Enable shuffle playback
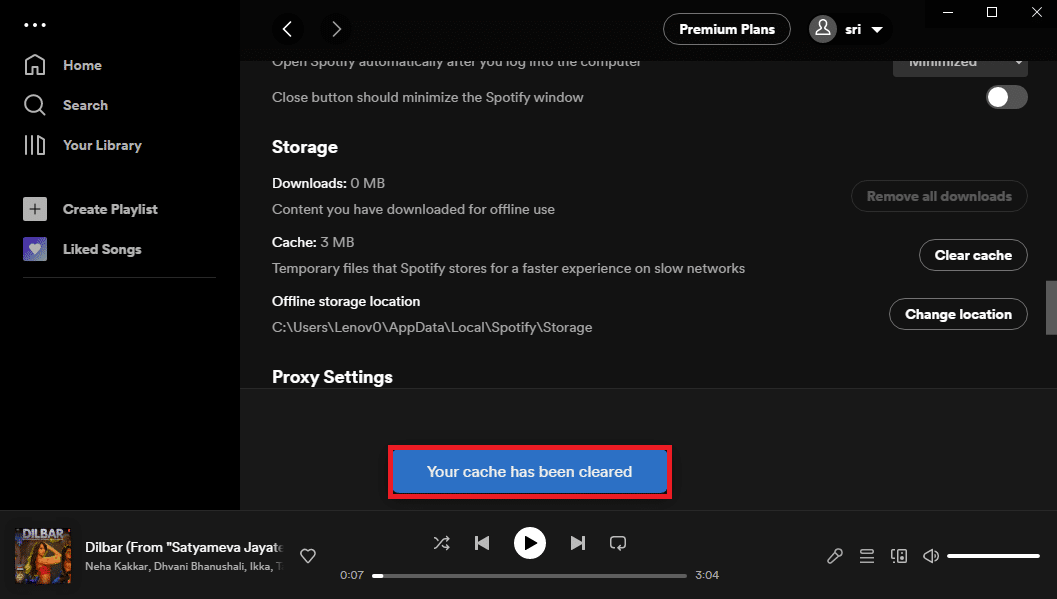The height and width of the screenshot is (599, 1057). [442, 543]
